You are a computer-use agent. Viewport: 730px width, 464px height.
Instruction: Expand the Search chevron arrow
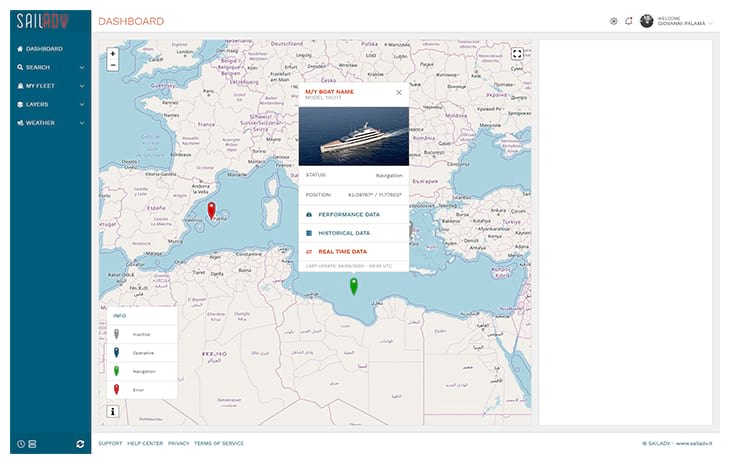pyautogui.click(x=82, y=67)
